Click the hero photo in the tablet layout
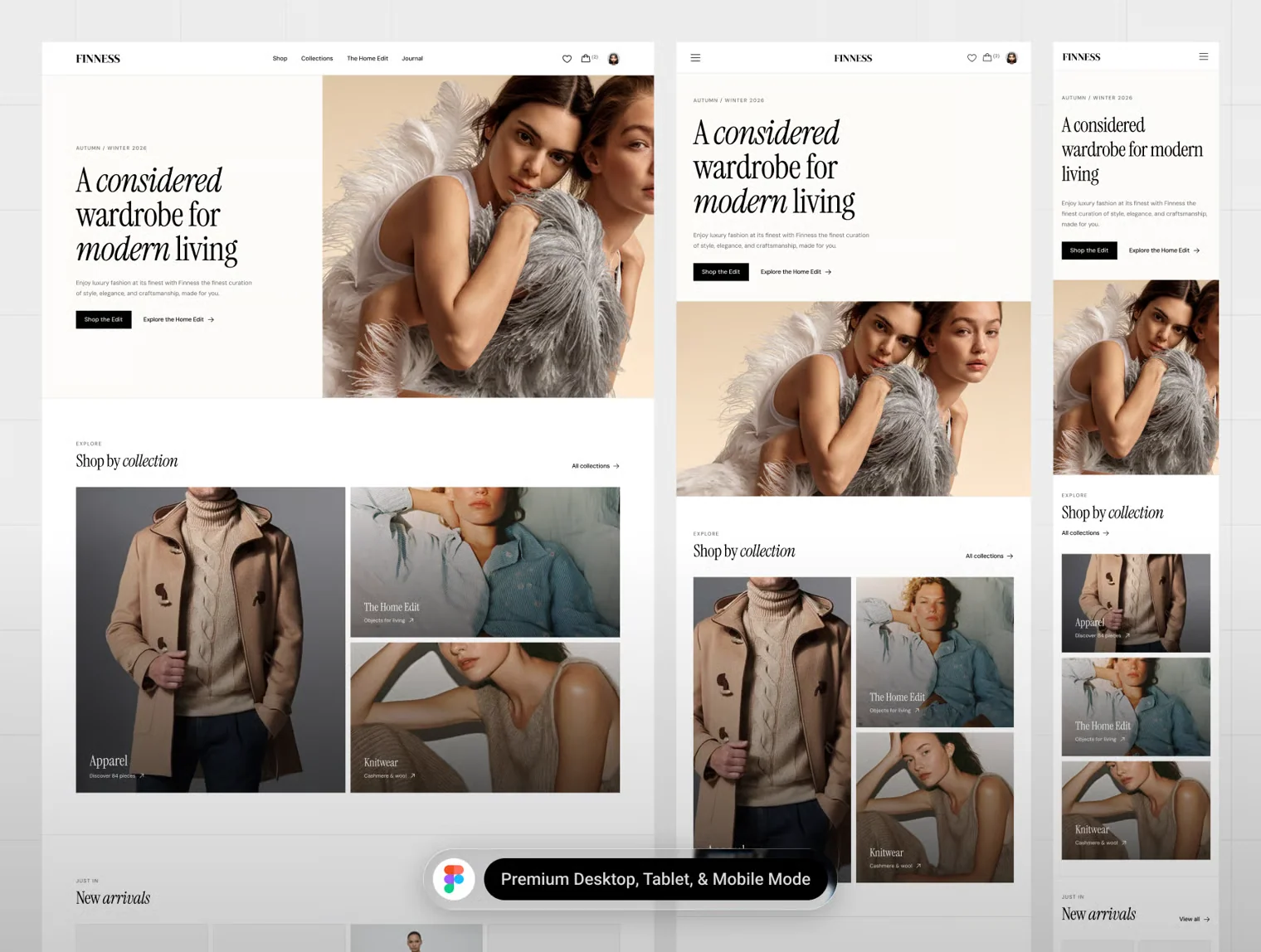The height and width of the screenshot is (952, 1261). (854, 399)
